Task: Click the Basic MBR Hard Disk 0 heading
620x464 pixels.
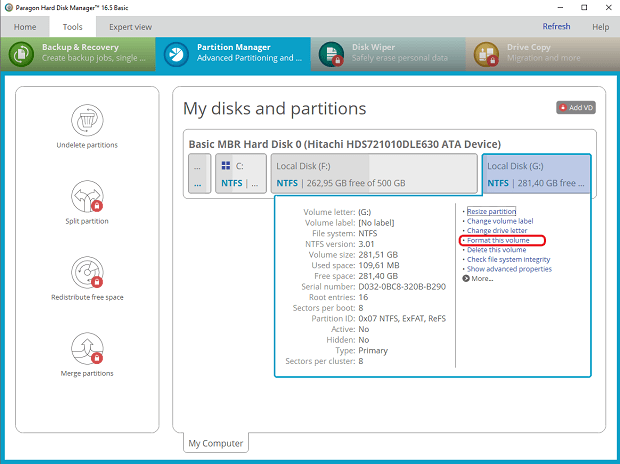Action: coord(344,144)
